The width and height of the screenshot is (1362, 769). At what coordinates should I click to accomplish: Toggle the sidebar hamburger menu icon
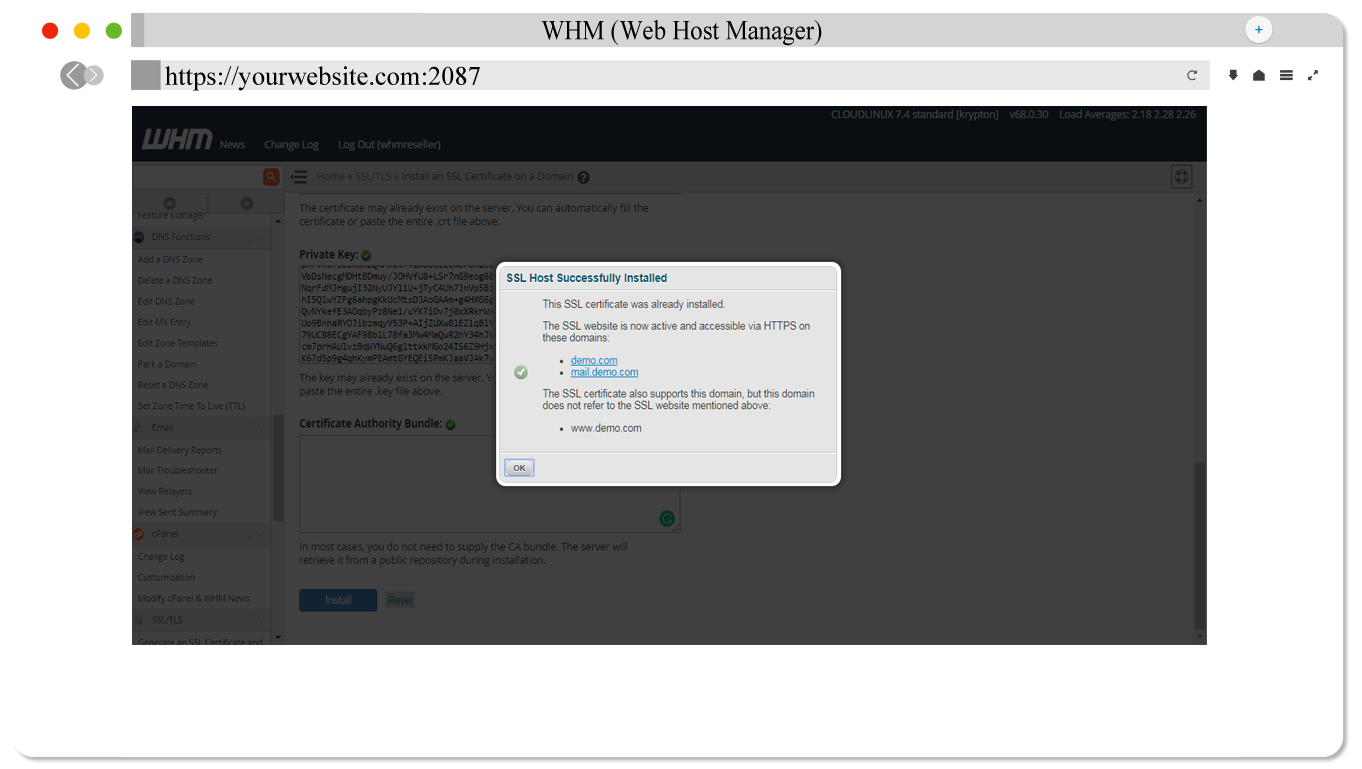(298, 177)
